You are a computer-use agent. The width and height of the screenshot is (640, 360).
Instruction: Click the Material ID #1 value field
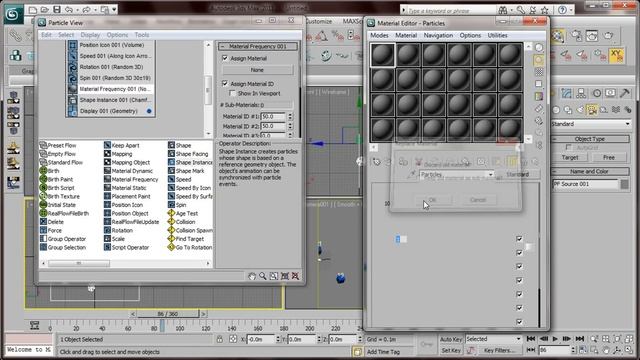(273, 116)
